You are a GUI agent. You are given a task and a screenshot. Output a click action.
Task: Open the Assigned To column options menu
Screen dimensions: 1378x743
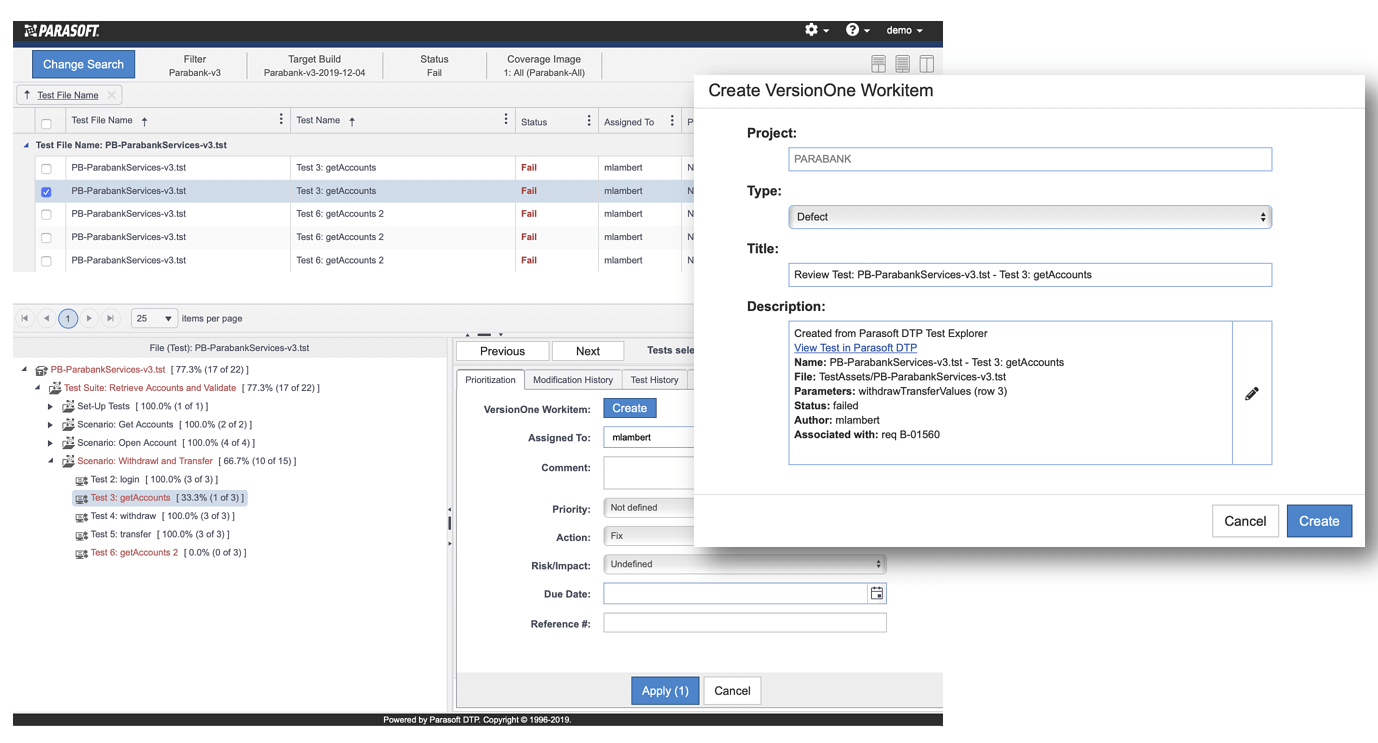[x=672, y=120]
